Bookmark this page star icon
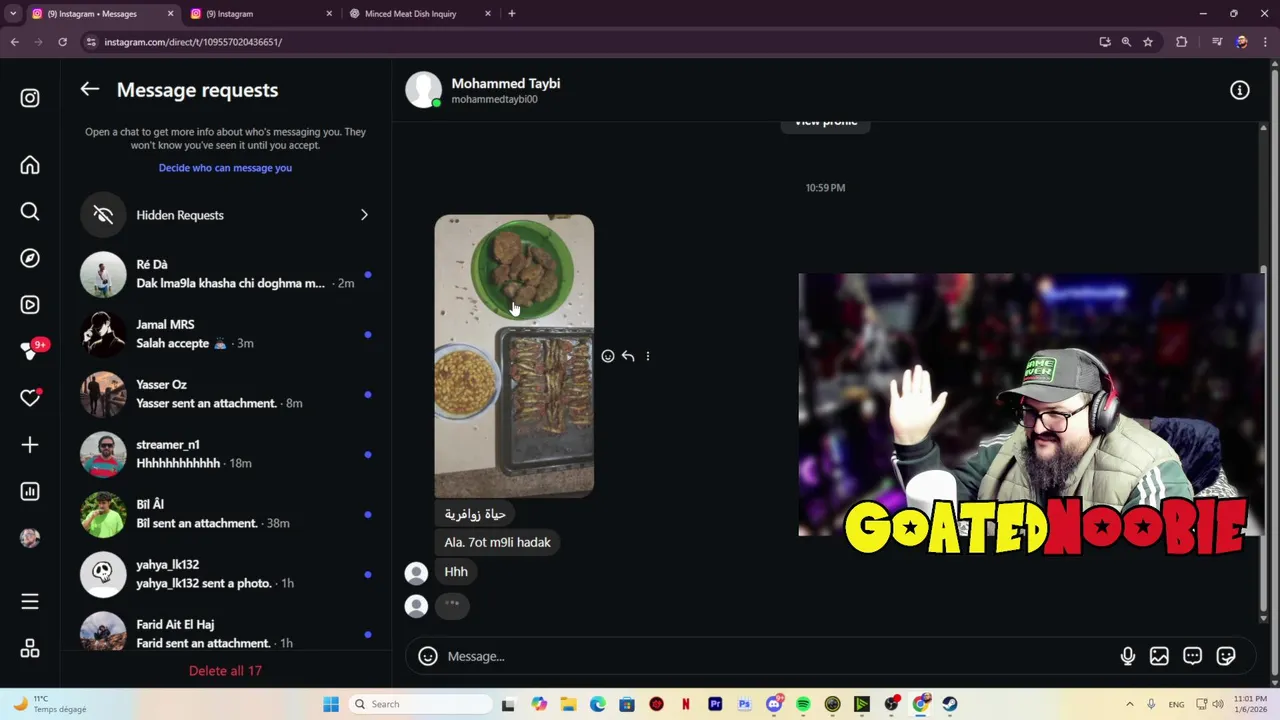The width and height of the screenshot is (1280, 720). click(x=1148, y=42)
